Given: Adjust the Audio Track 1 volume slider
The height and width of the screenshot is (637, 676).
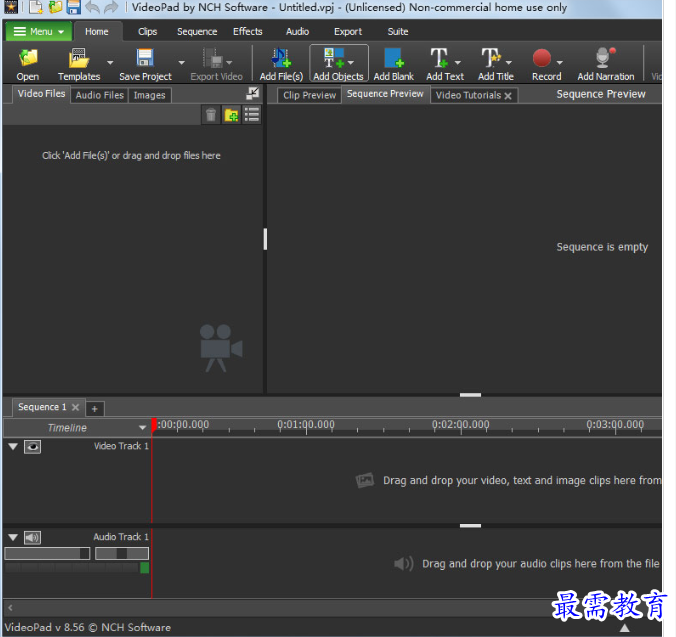Looking at the screenshot, I should (47, 553).
